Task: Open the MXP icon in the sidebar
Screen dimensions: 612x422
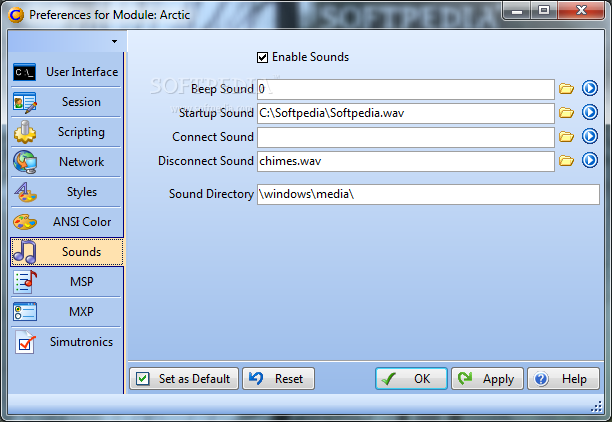Action: pyautogui.click(x=25, y=312)
